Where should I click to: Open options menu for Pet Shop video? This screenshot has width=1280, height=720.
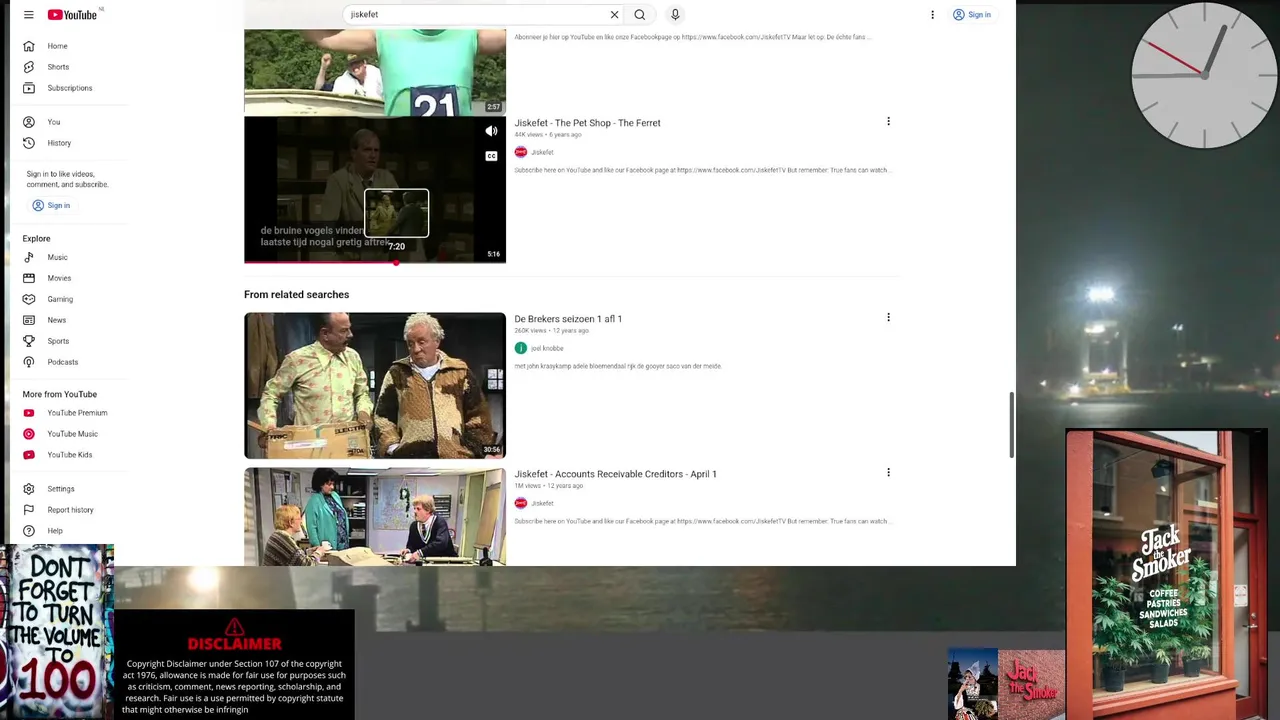(x=888, y=122)
